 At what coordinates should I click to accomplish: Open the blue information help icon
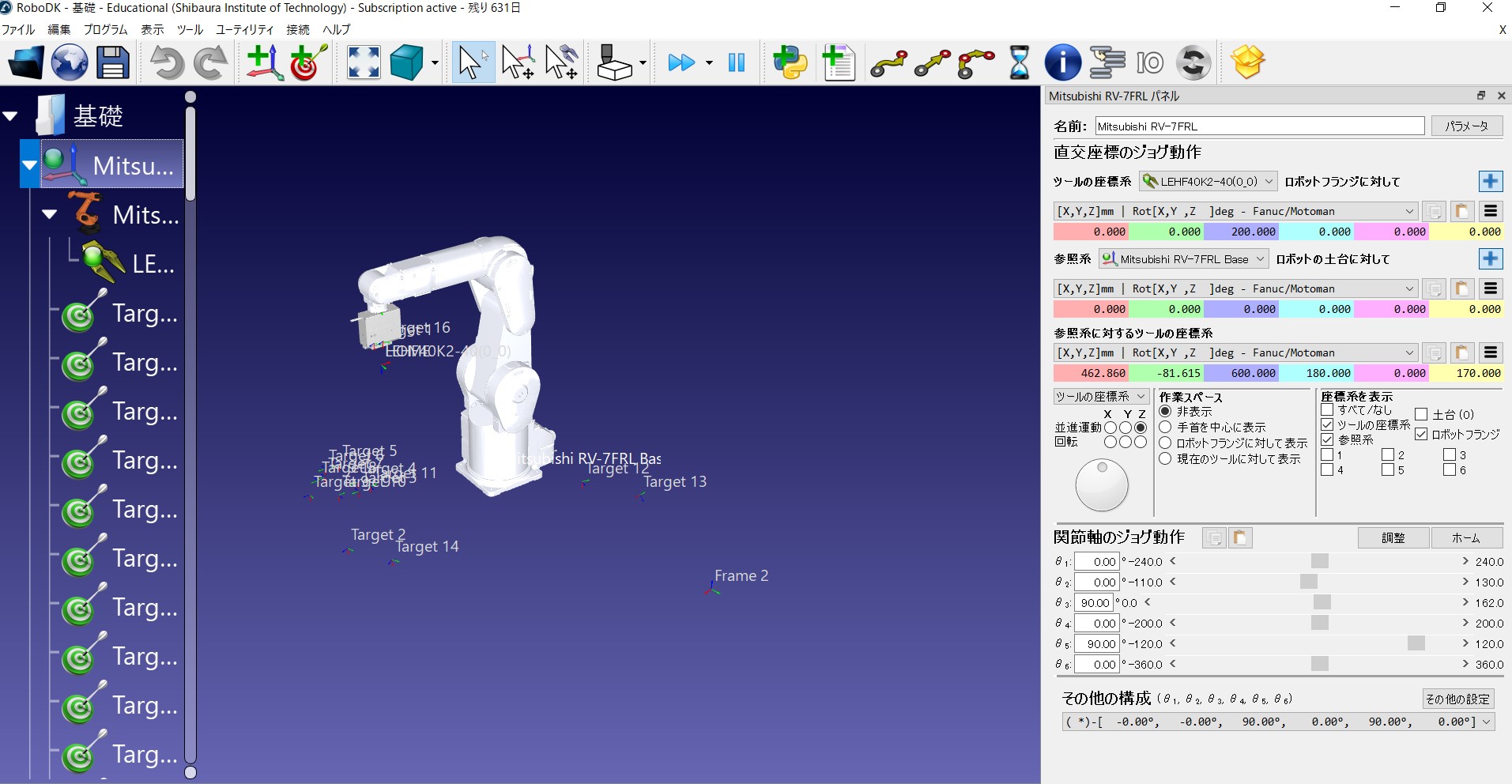tap(1062, 62)
